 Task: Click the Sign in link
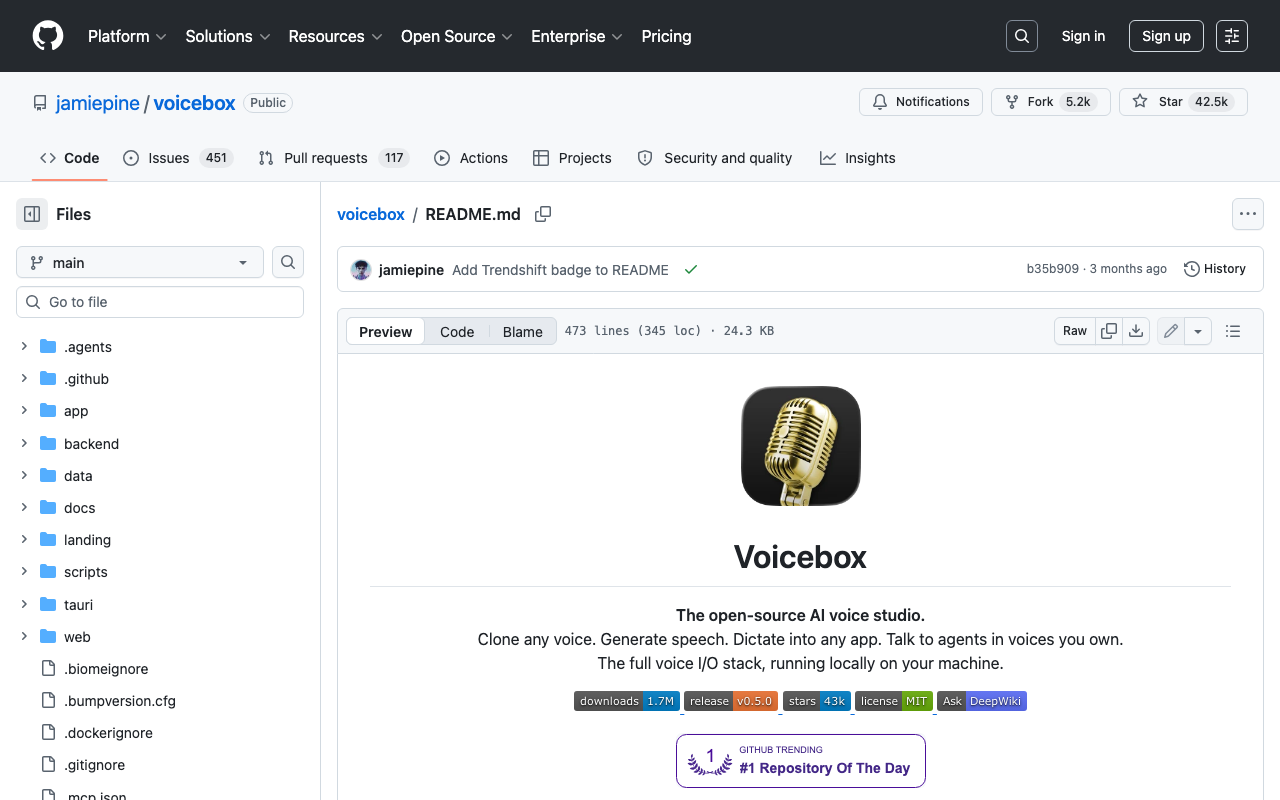click(1083, 36)
